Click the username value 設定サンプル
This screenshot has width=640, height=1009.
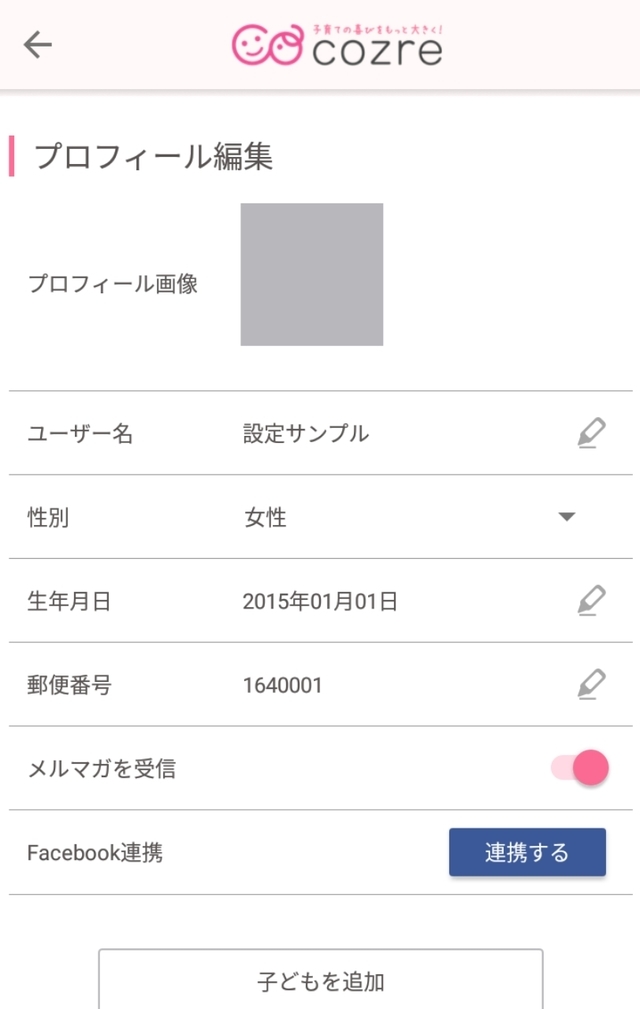point(306,433)
